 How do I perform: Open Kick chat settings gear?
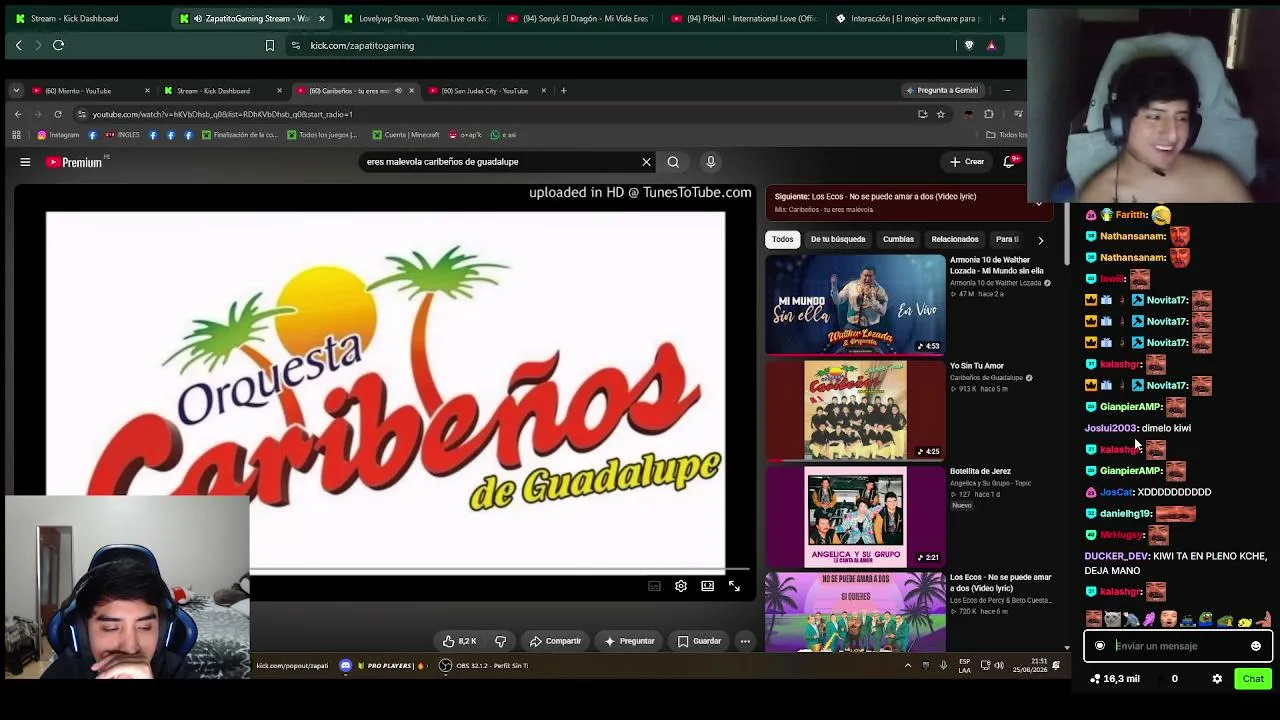point(1217,679)
